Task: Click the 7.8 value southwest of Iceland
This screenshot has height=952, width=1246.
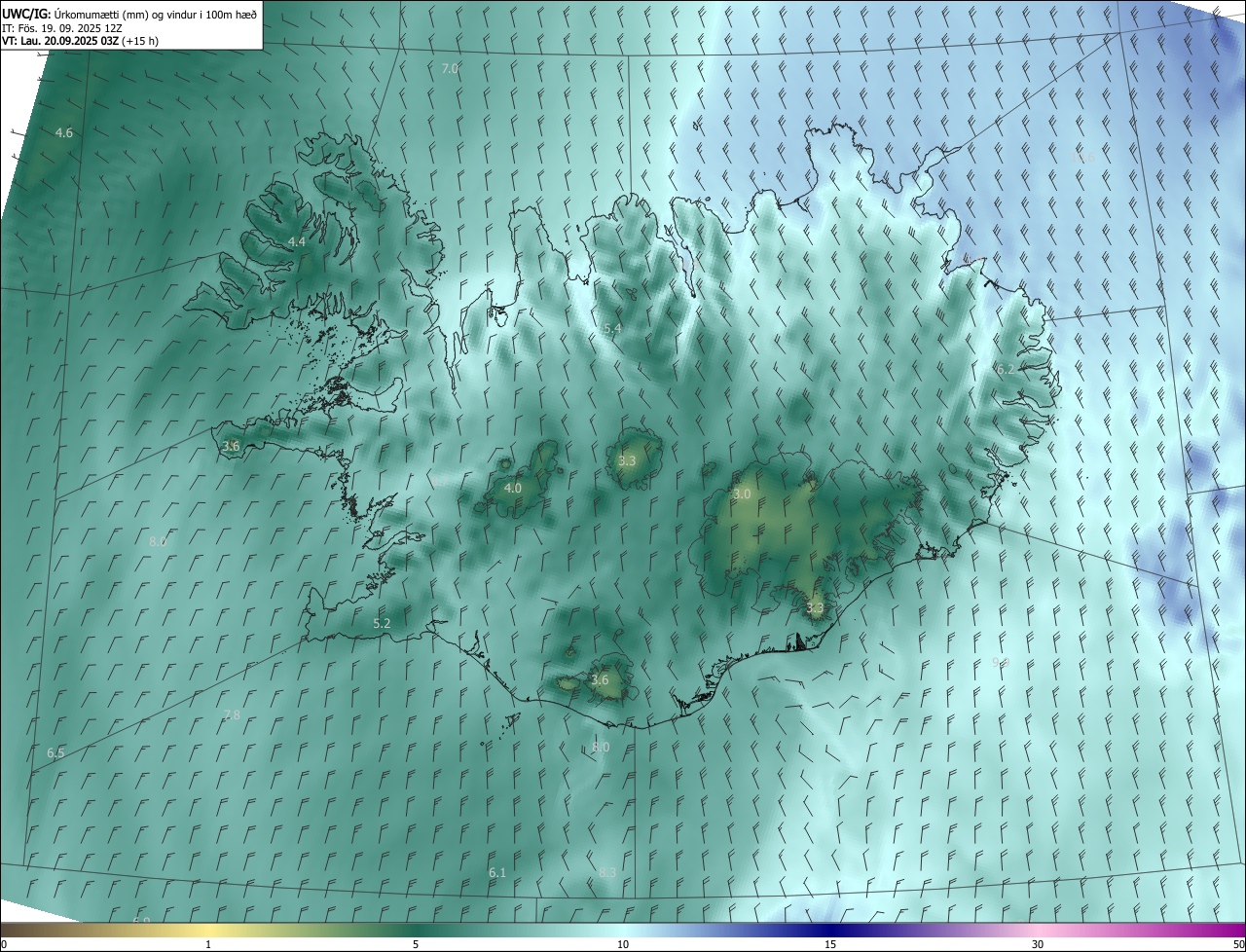Action: (x=231, y=714)
